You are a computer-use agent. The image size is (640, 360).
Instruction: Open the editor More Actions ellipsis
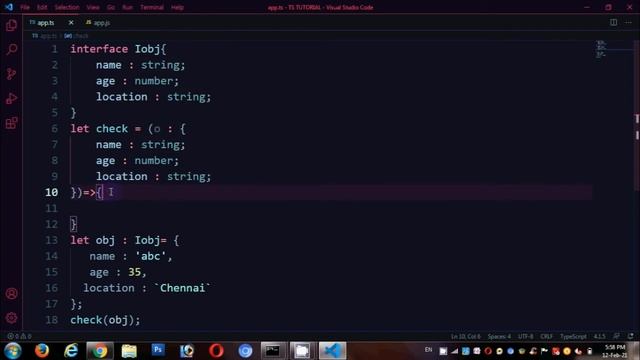628,22
